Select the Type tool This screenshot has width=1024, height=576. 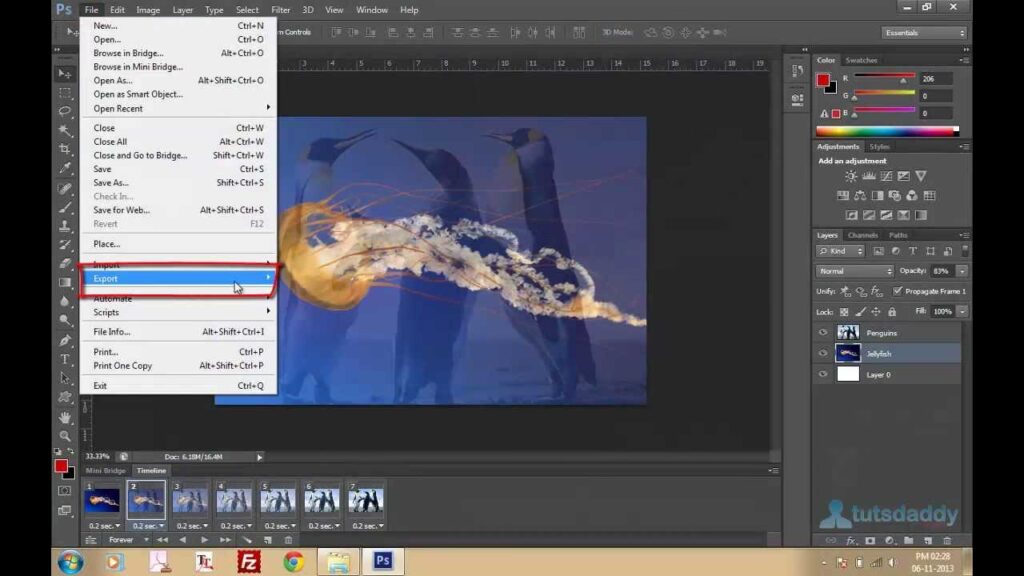coord(65,359)
